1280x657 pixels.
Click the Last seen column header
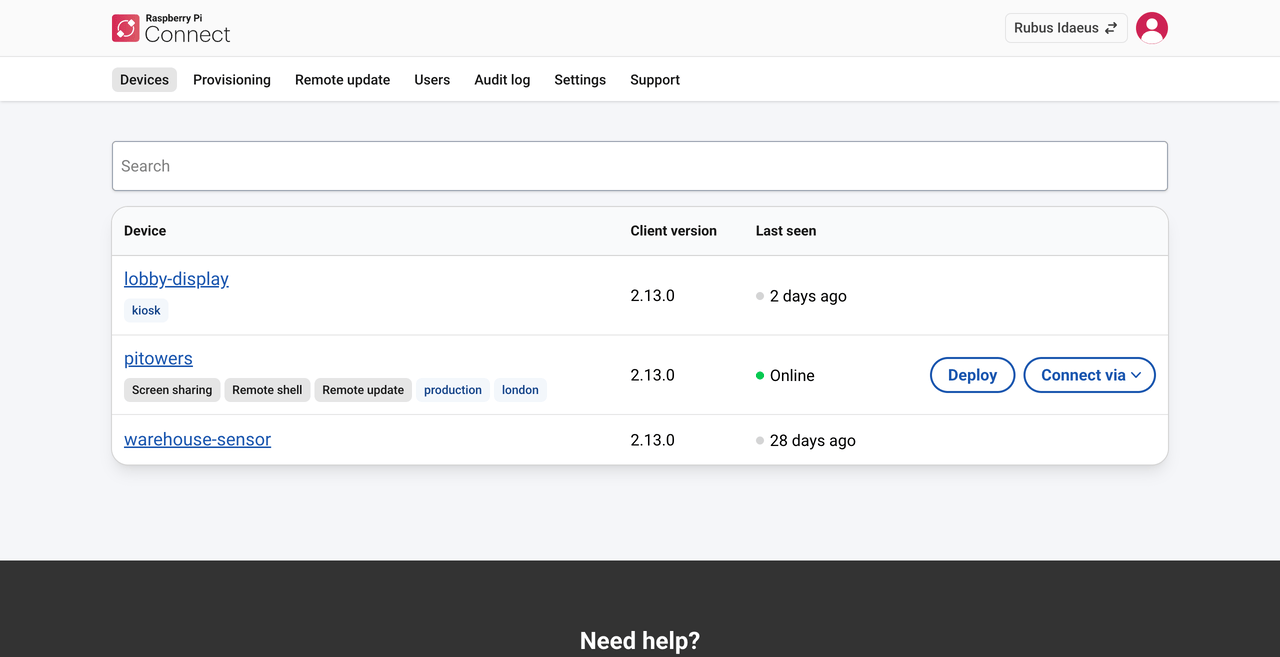[786, 231]
